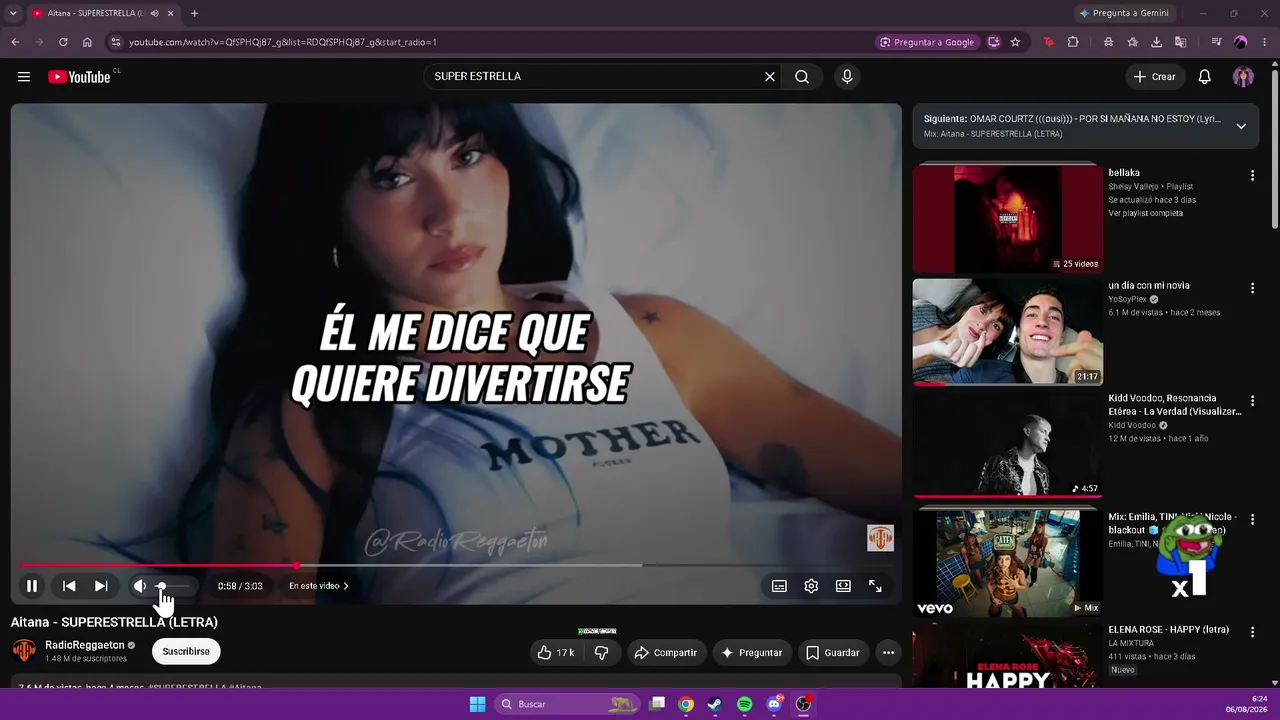Open the bellaka playlist thumbnail

(1008, 218)
